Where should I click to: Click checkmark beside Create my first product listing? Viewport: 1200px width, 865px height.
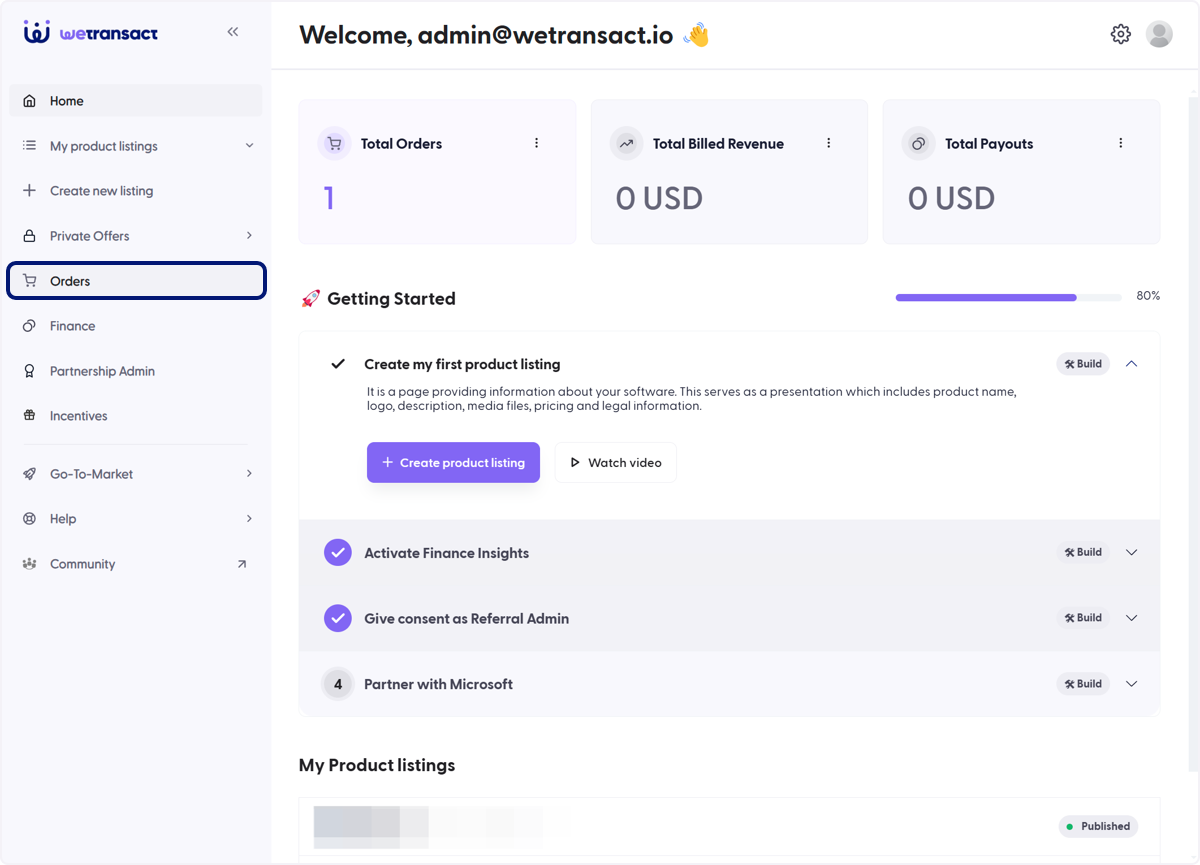338,364
